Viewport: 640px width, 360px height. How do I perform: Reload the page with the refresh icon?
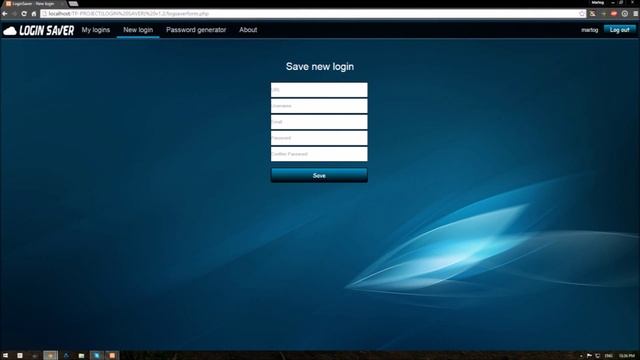pyautogui.click(x=24, y=13)
